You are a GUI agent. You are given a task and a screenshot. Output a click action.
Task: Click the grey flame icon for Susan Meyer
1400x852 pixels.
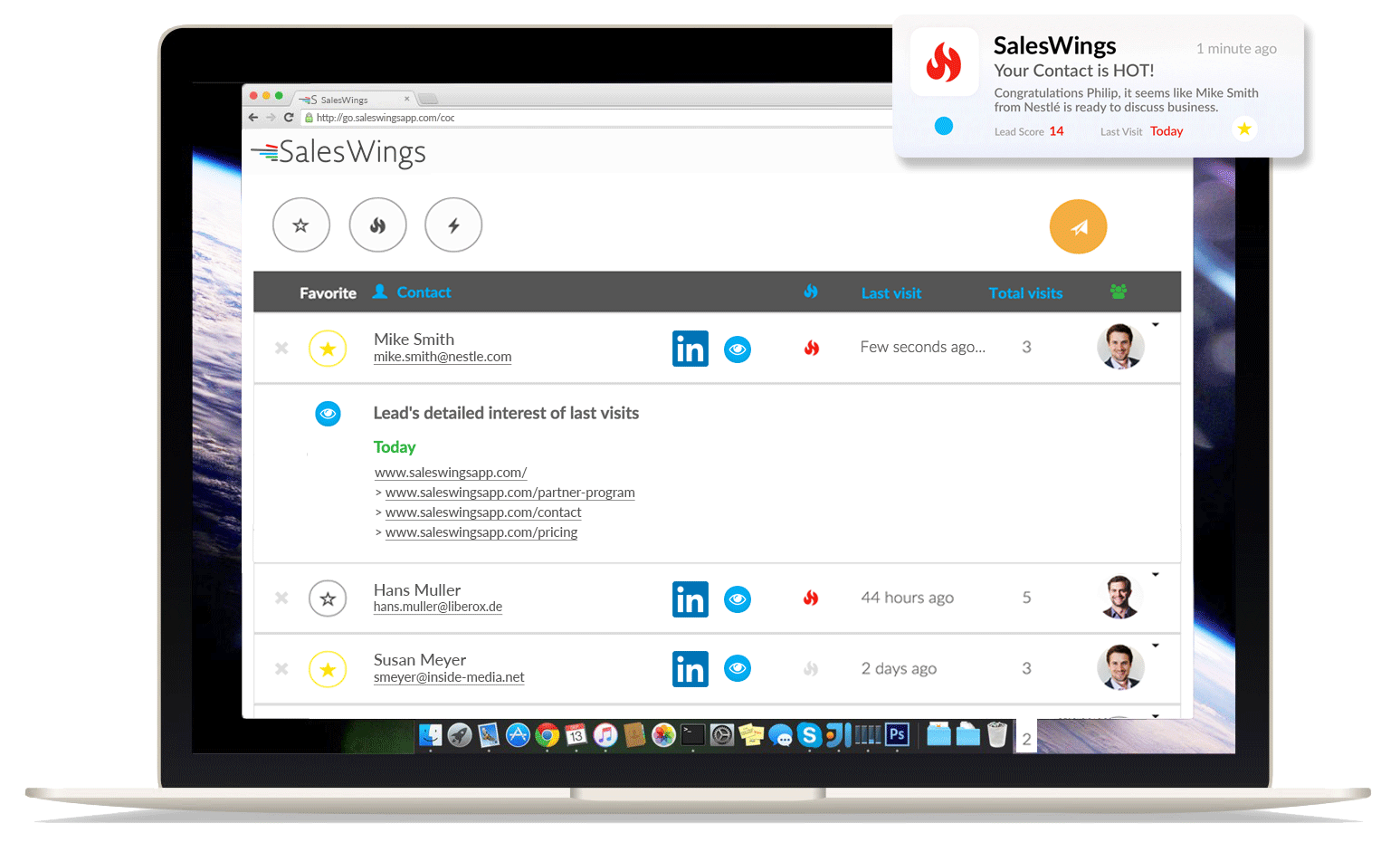[x=811, y=669]
